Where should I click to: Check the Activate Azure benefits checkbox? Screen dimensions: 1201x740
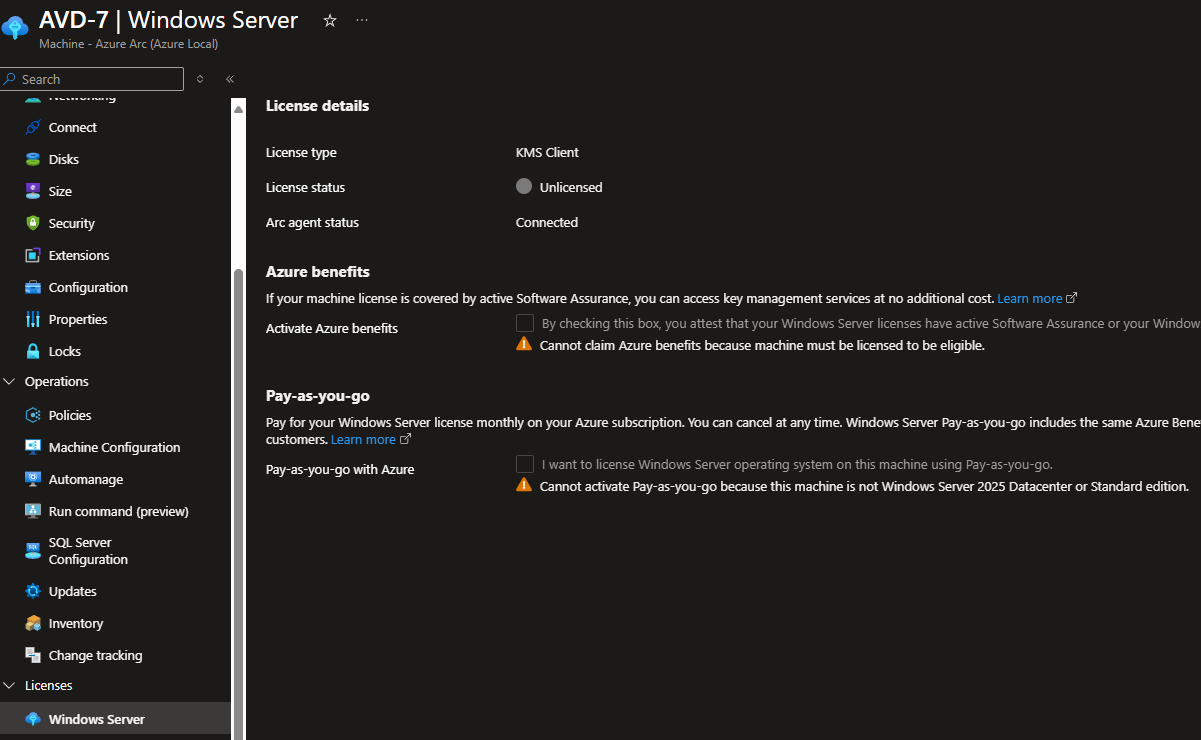click(x=525, y=323)
